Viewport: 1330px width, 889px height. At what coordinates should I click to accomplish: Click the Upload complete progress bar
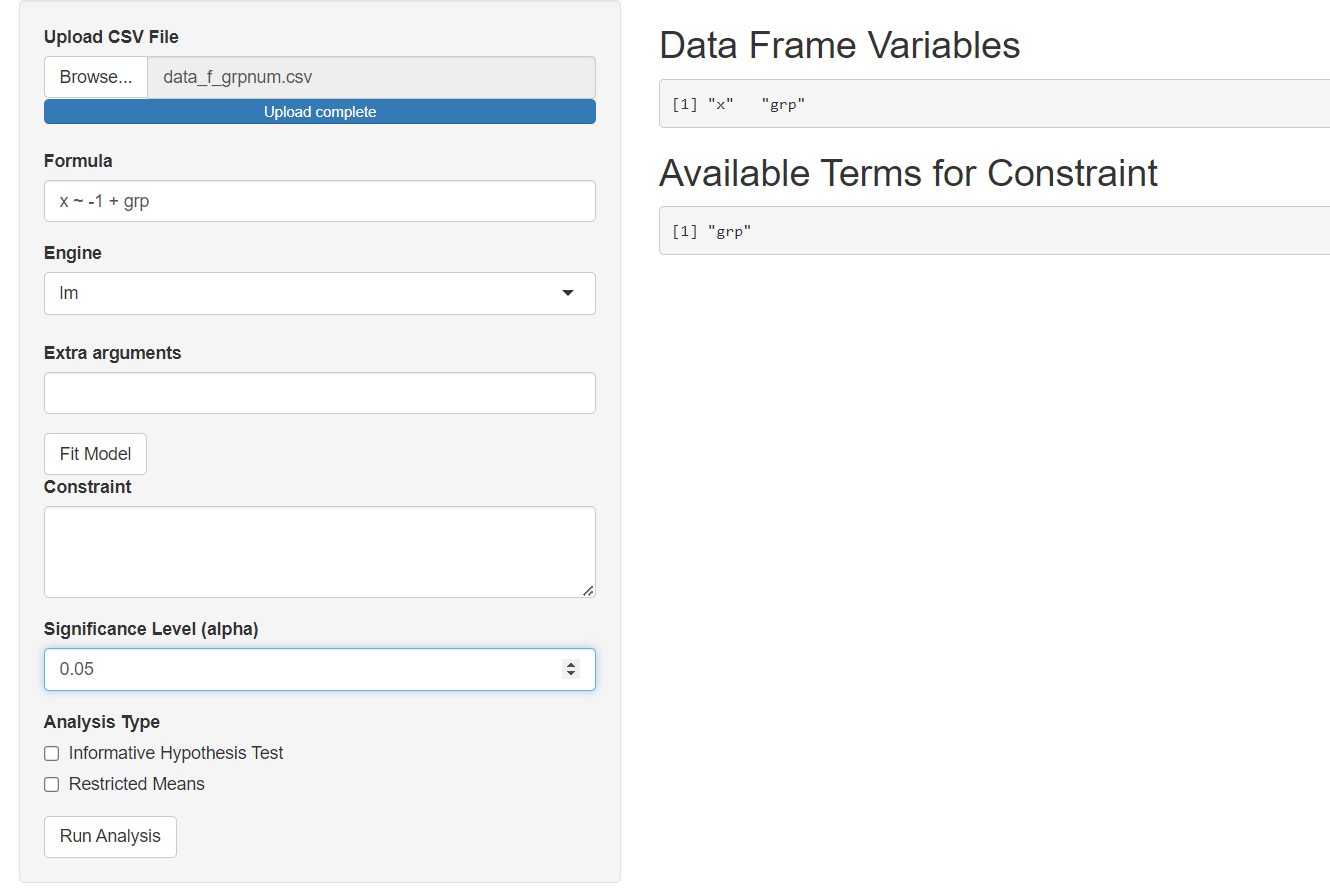tap(320, 112)
